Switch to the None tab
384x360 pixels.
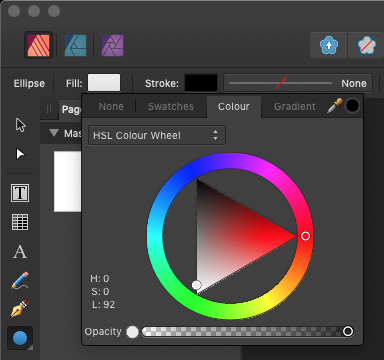tap(111, 106)
